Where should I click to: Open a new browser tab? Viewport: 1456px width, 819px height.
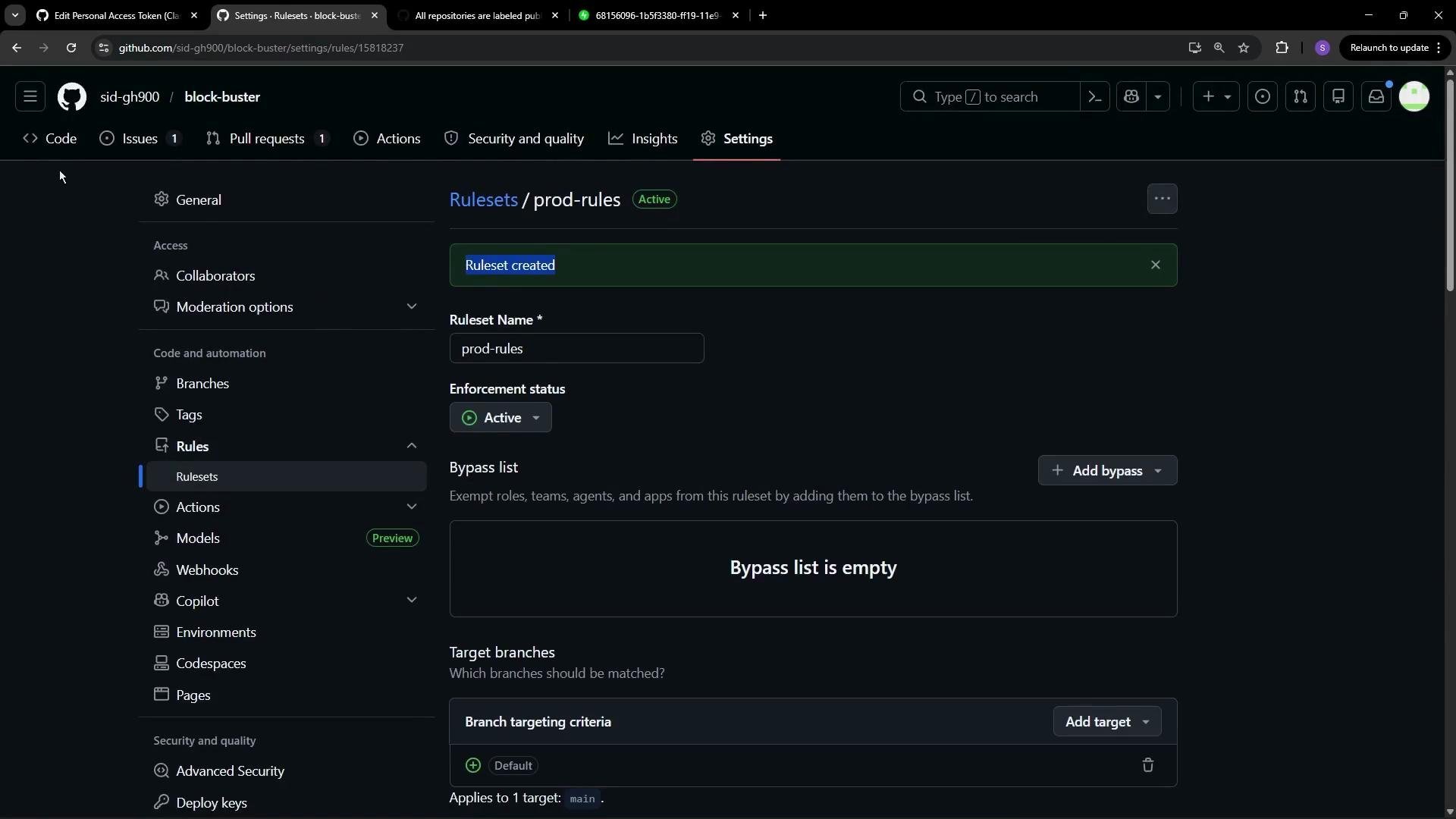pos(763,15)
